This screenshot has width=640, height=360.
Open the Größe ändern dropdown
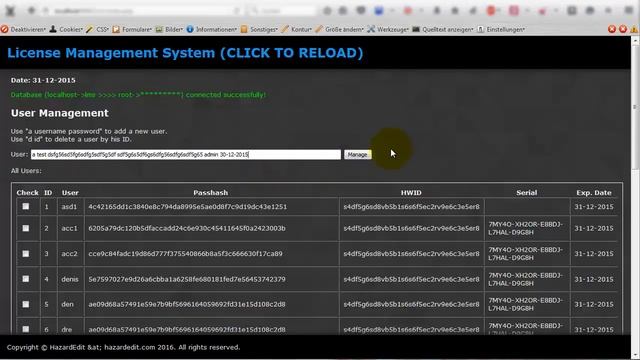pyautogui.click(x=339, y=29)
